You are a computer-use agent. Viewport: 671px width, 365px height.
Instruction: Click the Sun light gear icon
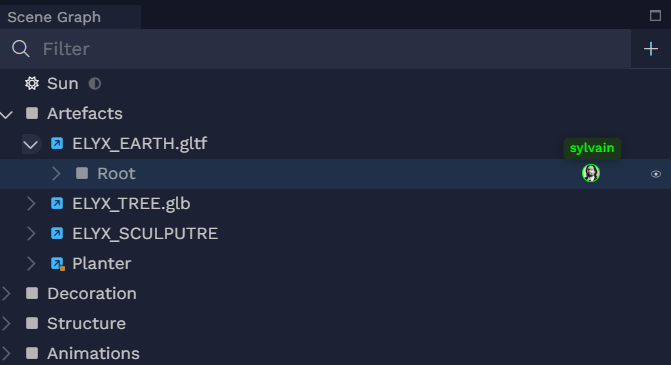32,83
